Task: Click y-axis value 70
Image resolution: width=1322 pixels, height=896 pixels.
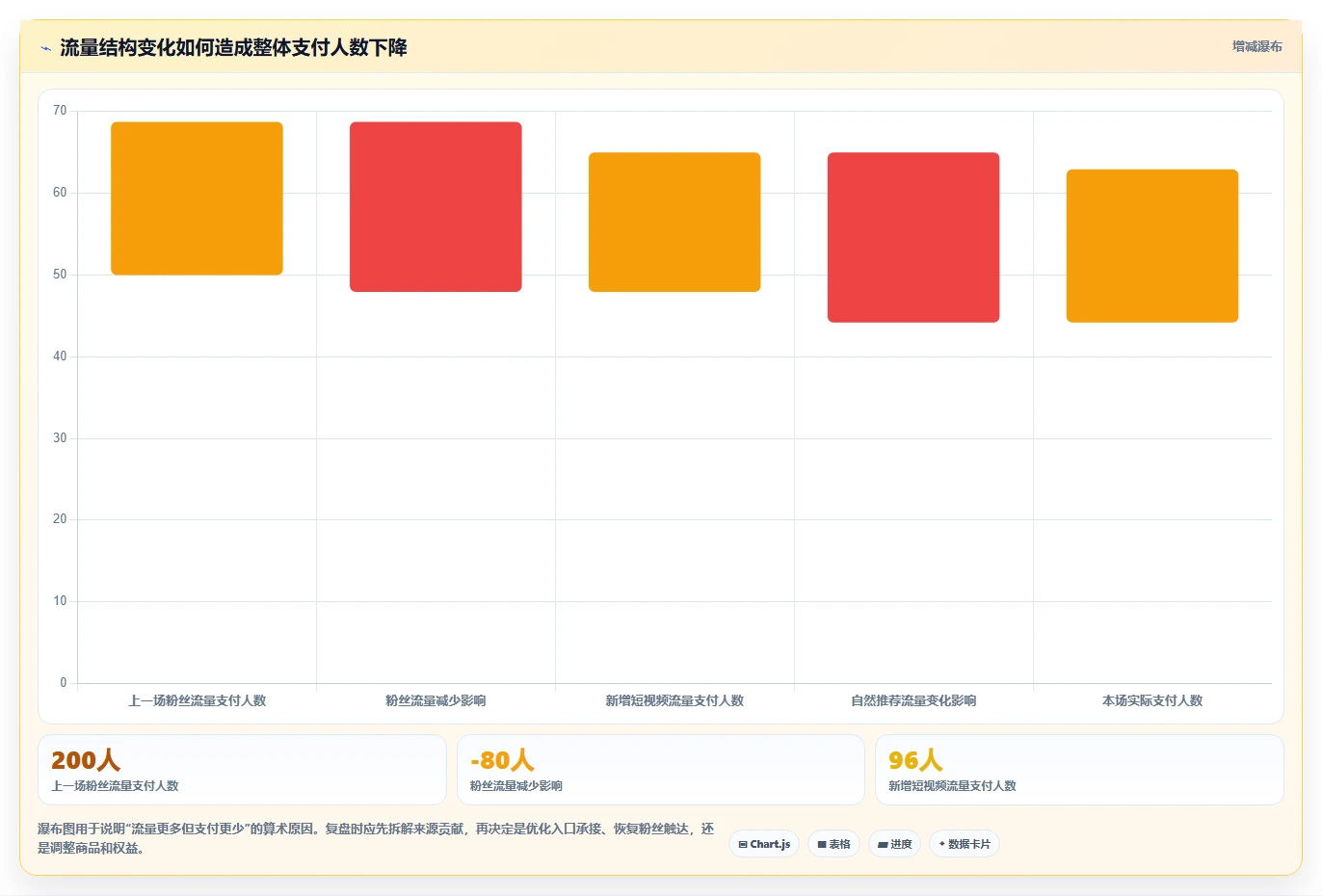Action: tap(60, 111)
